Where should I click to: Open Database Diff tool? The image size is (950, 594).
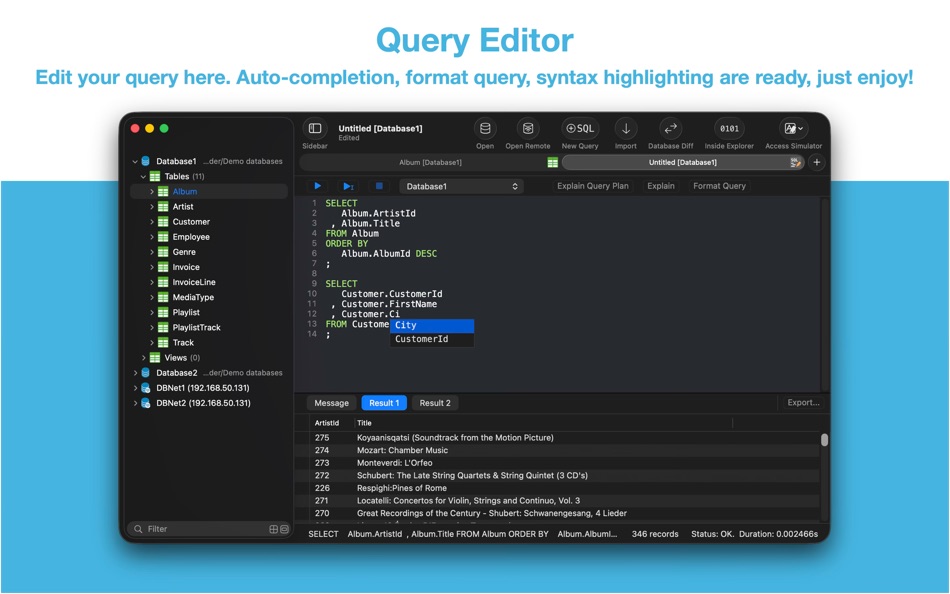click(x=670, y=128)
